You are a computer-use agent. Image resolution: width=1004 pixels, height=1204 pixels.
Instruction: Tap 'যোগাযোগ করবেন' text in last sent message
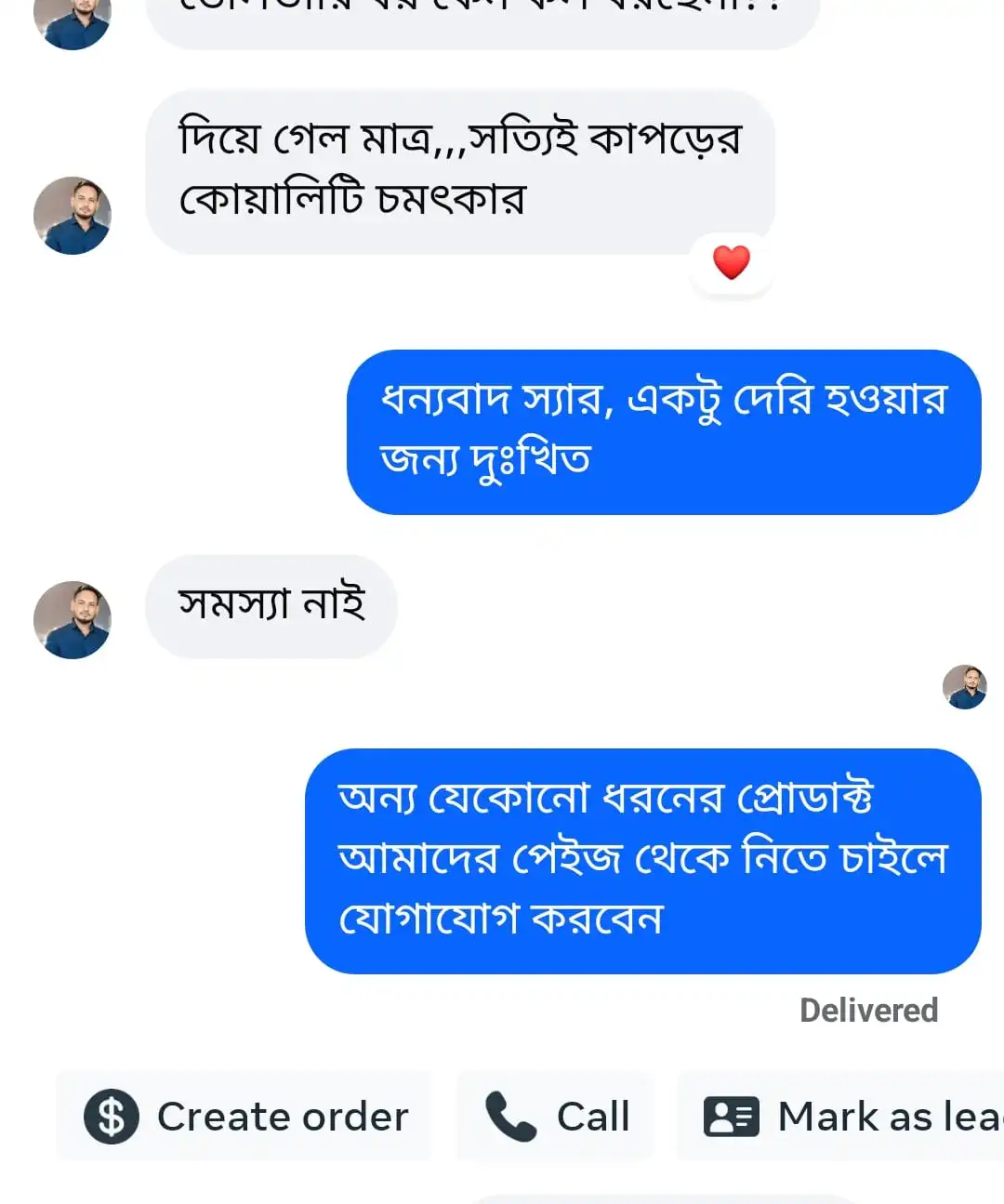click(x=501, y=920)
